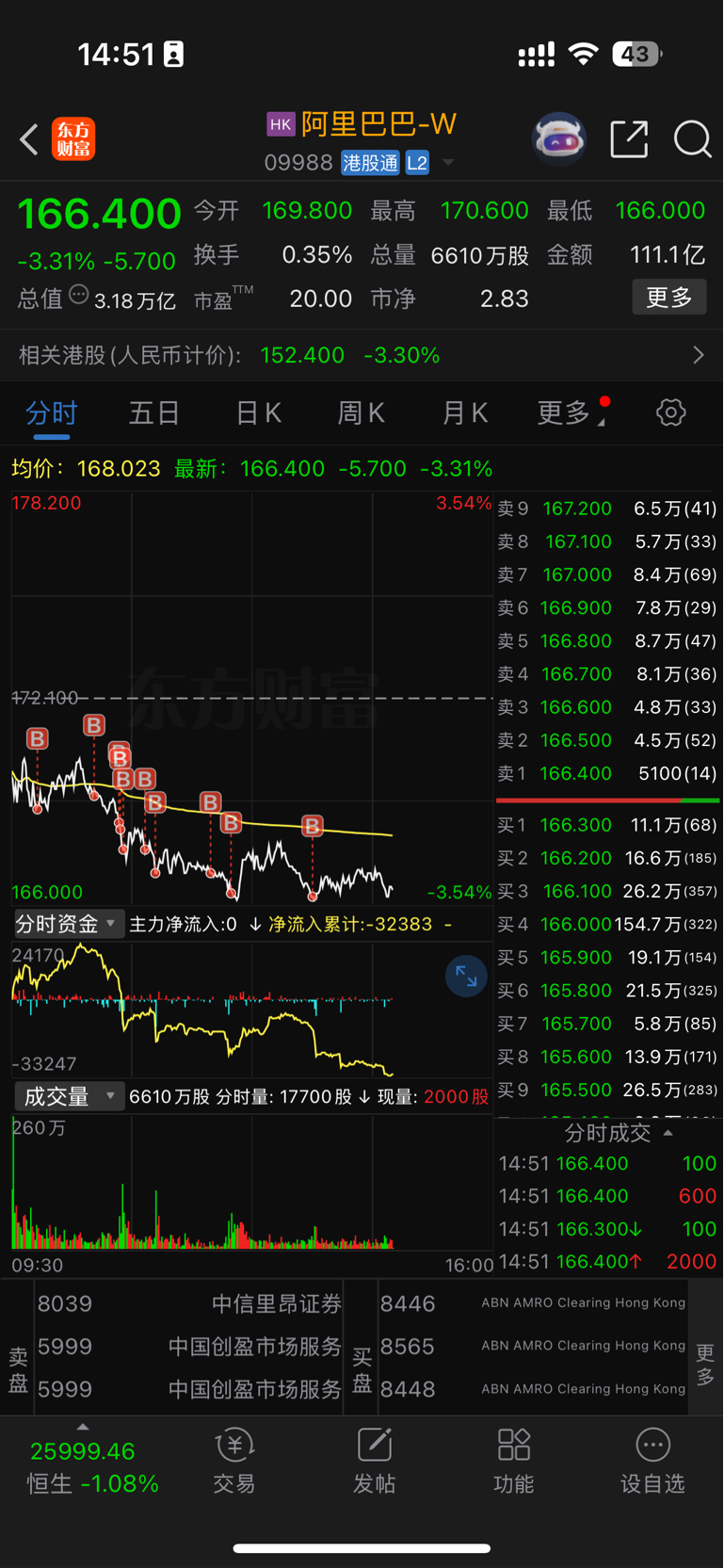Tap 更多 beside the broker queue

(x=705, y=1364)
